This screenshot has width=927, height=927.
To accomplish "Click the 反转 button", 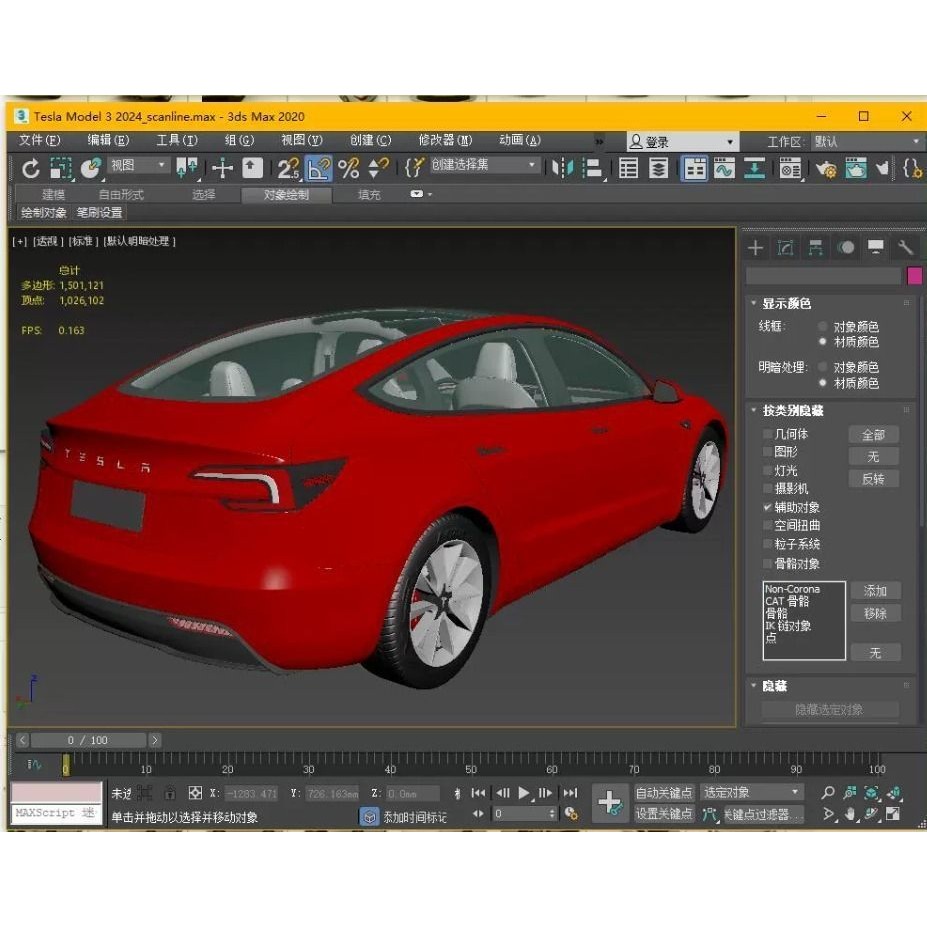I will [873, 479].
